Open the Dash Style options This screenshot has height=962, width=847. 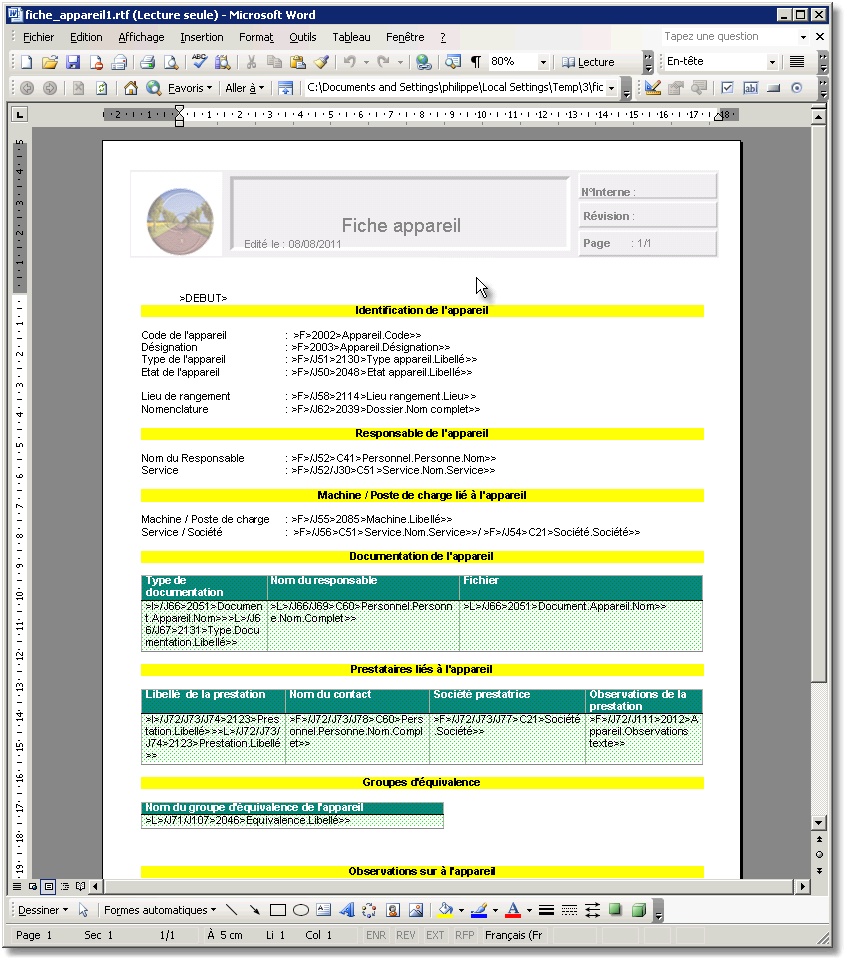(569, 910)
